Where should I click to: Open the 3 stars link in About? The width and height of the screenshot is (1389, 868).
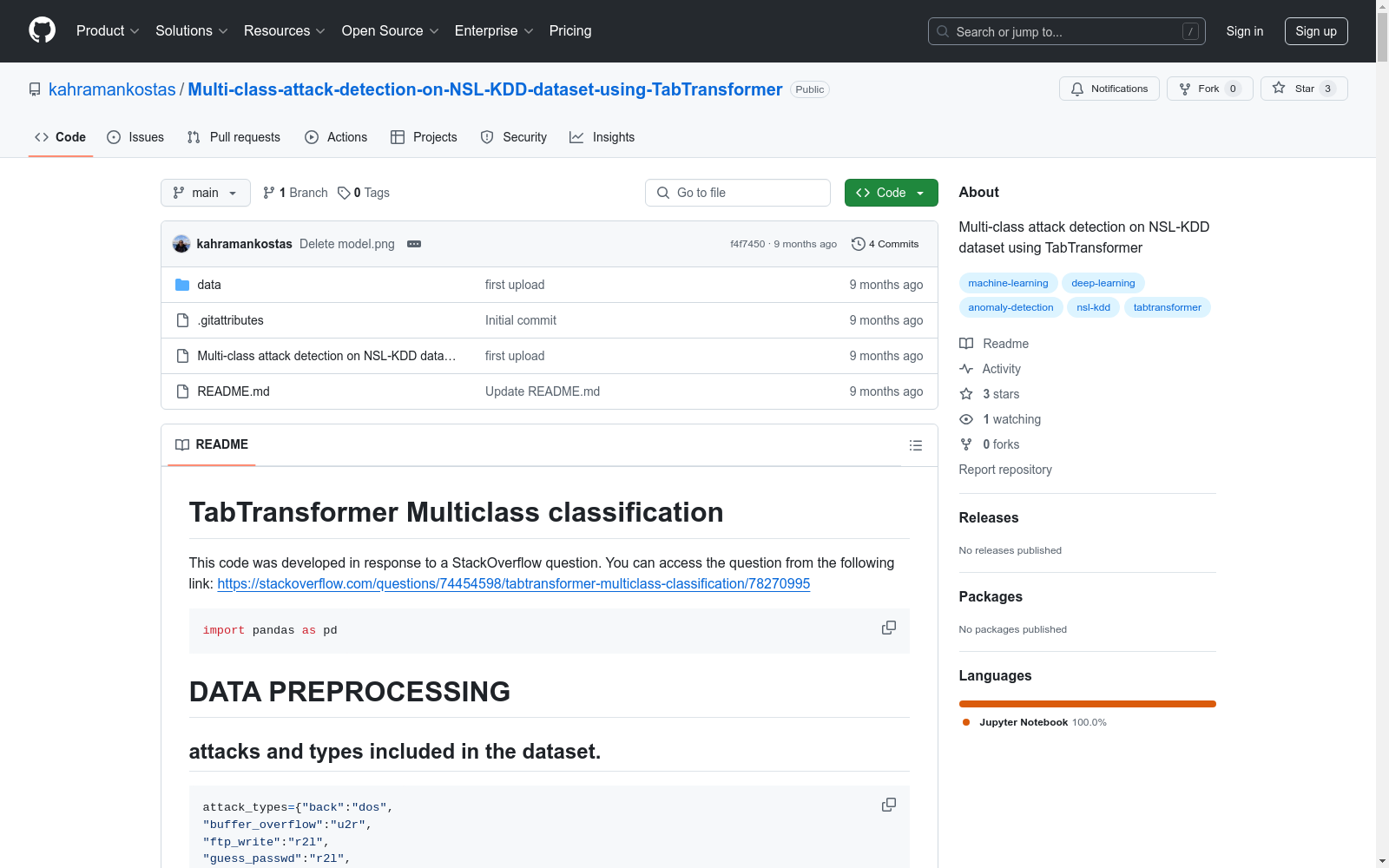pos(990,394)
